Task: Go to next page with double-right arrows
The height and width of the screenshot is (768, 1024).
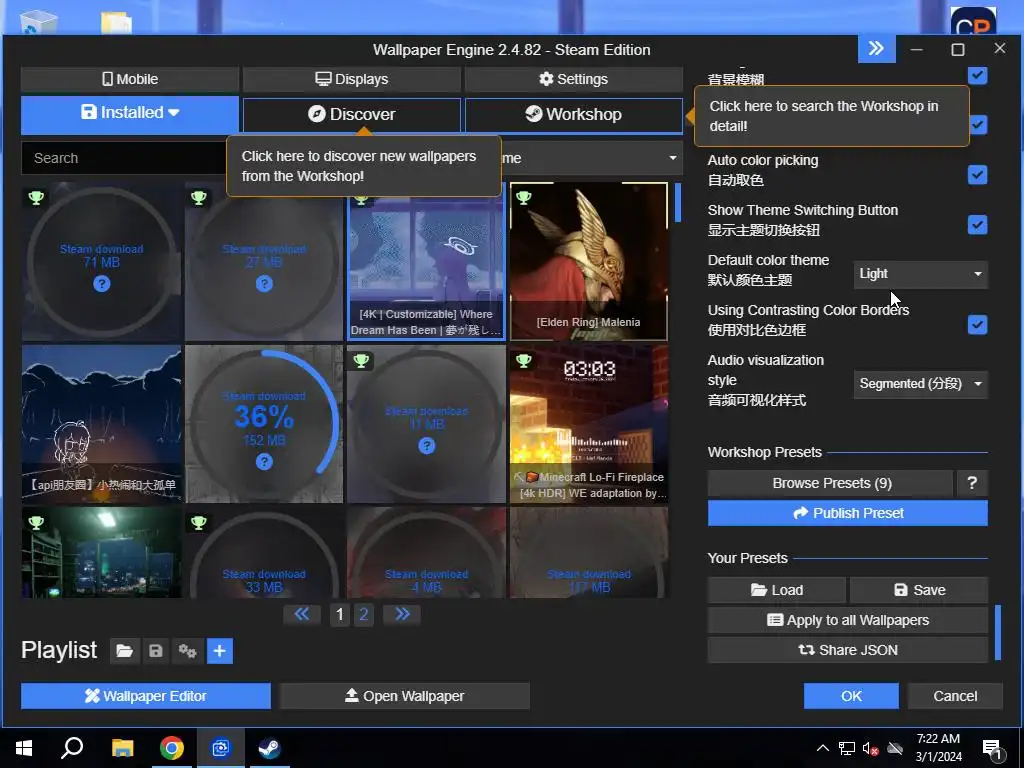Action: 402,615
